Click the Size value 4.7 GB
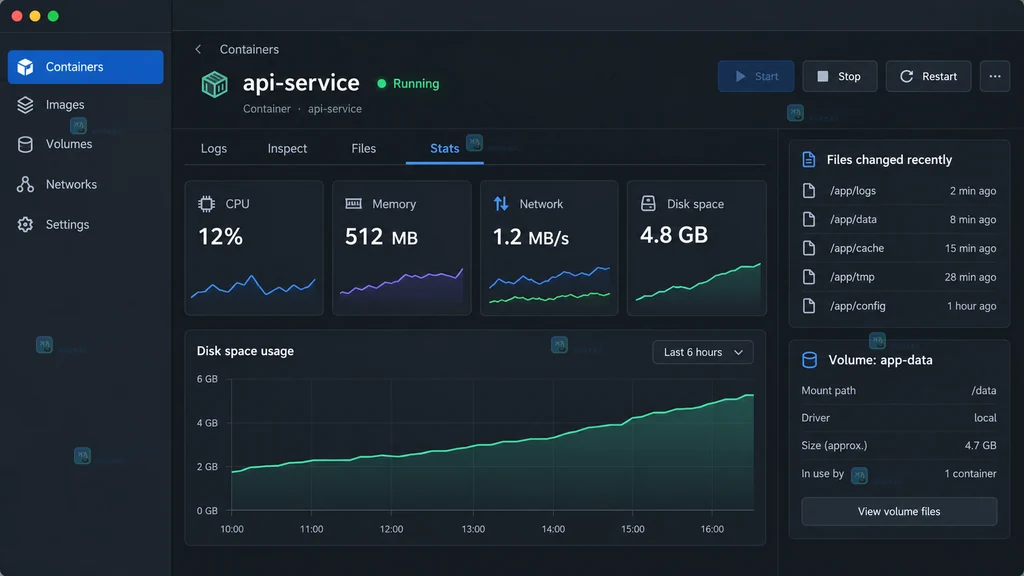1024x576 pixels. 980,445
